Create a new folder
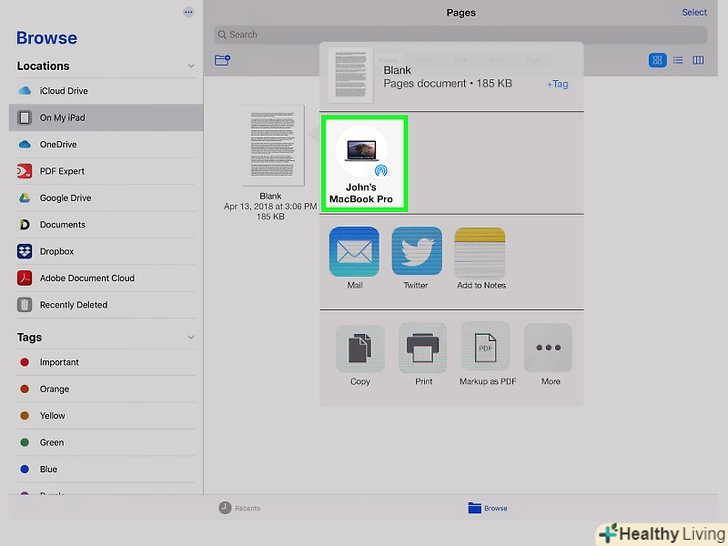The height and width of the screenshot is (546, 728). [222, 60]
